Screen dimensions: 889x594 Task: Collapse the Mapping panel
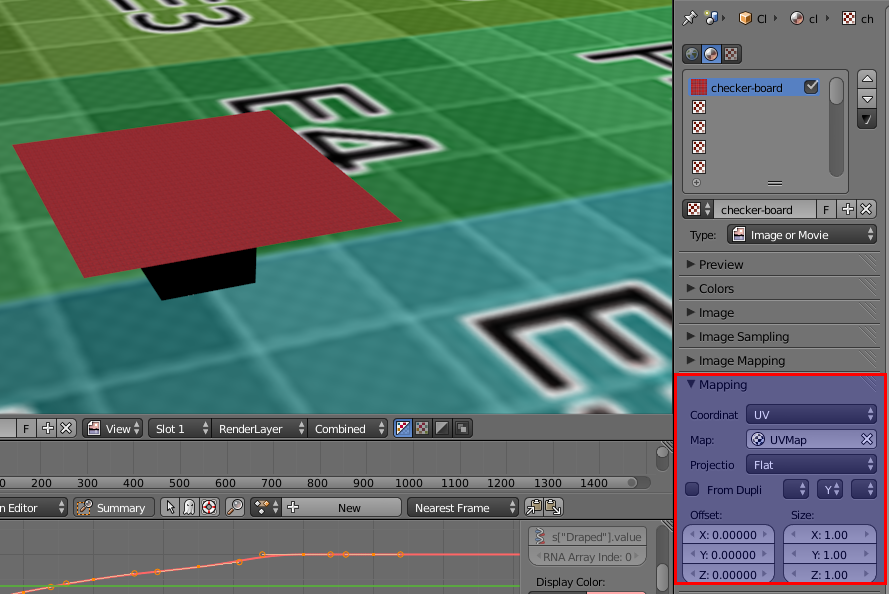pyautogui.click(x=722, y=385)
